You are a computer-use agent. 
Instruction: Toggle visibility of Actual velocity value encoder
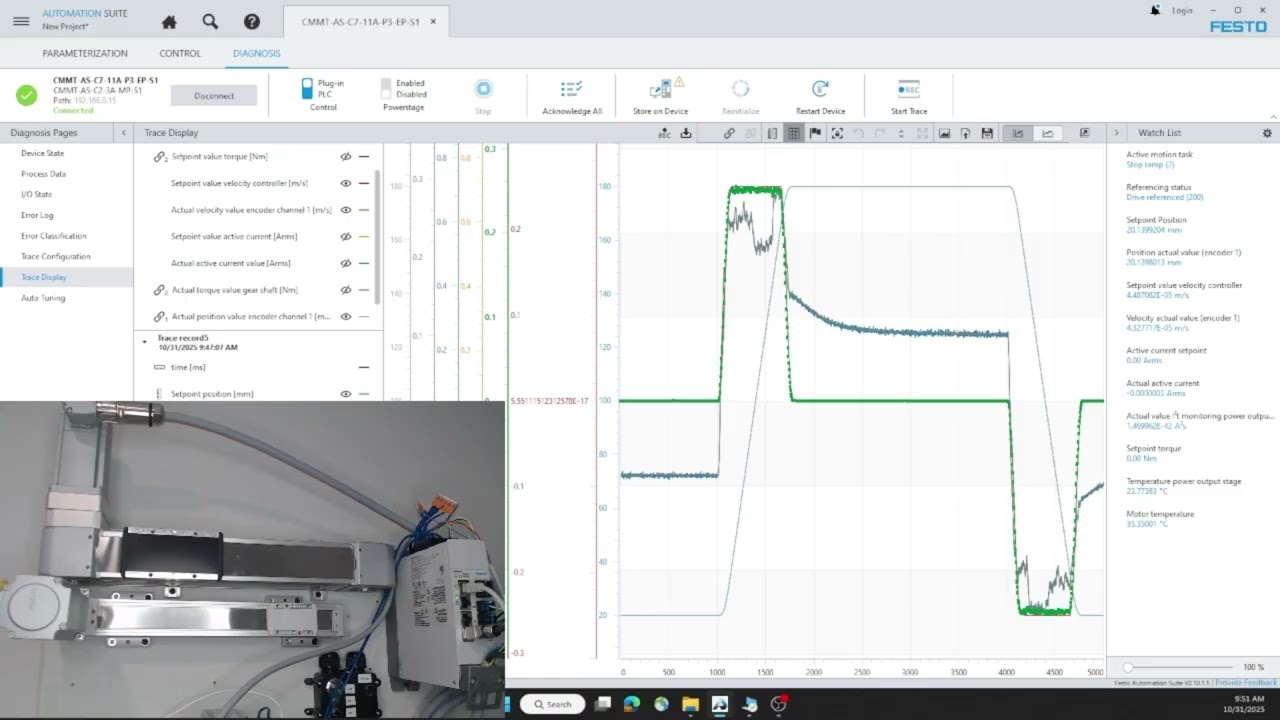tap(346, 210)
